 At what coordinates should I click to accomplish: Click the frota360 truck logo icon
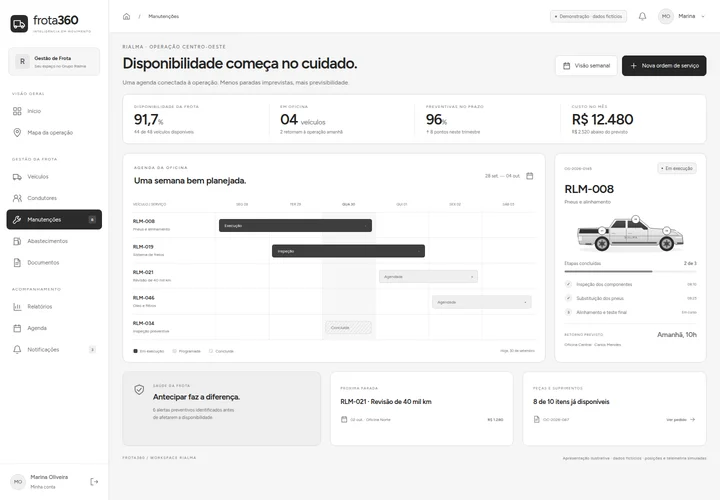pos(19,24)
